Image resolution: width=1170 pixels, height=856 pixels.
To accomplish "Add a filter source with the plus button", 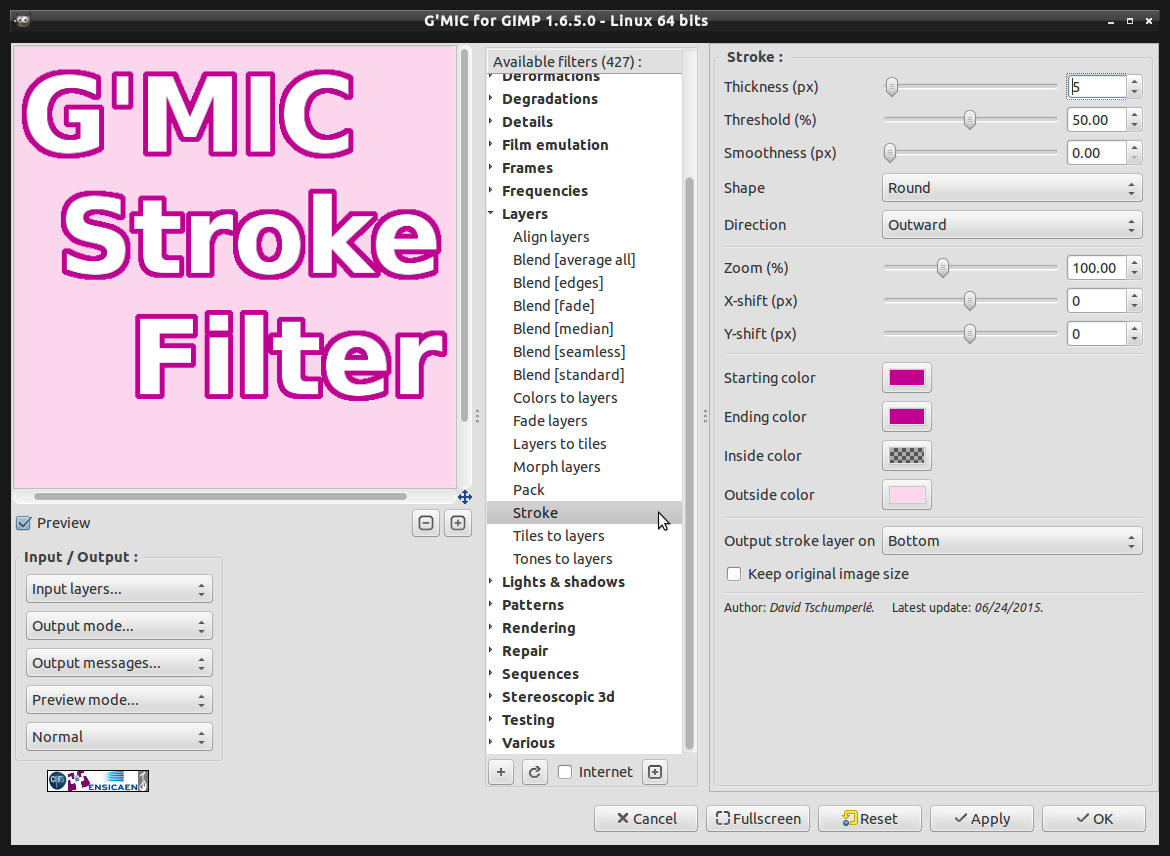I will coord(501,772).
